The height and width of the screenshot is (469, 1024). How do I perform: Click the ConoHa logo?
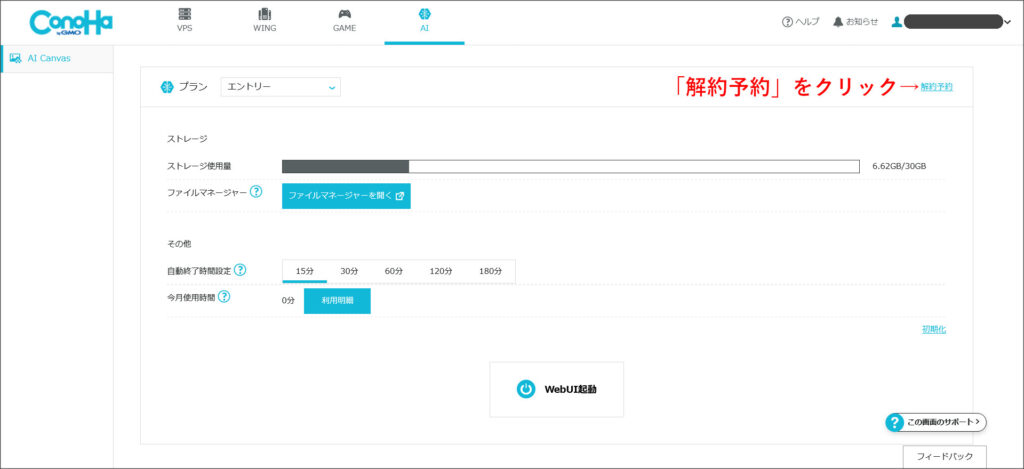coord(71,22)
